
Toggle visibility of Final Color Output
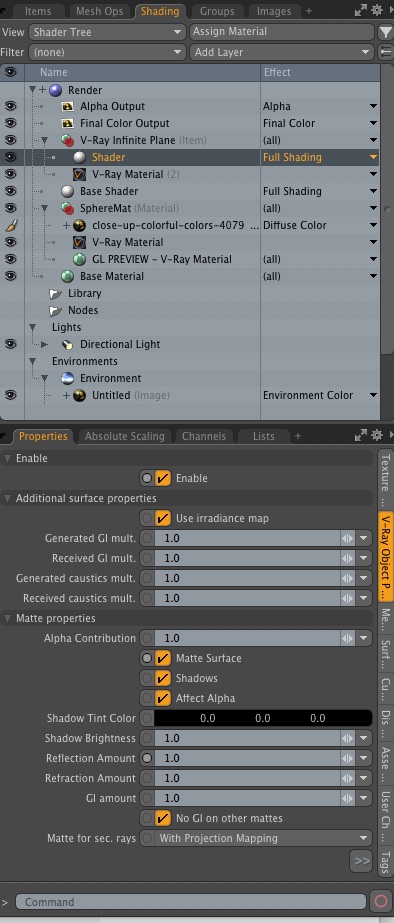coord(11,124)
